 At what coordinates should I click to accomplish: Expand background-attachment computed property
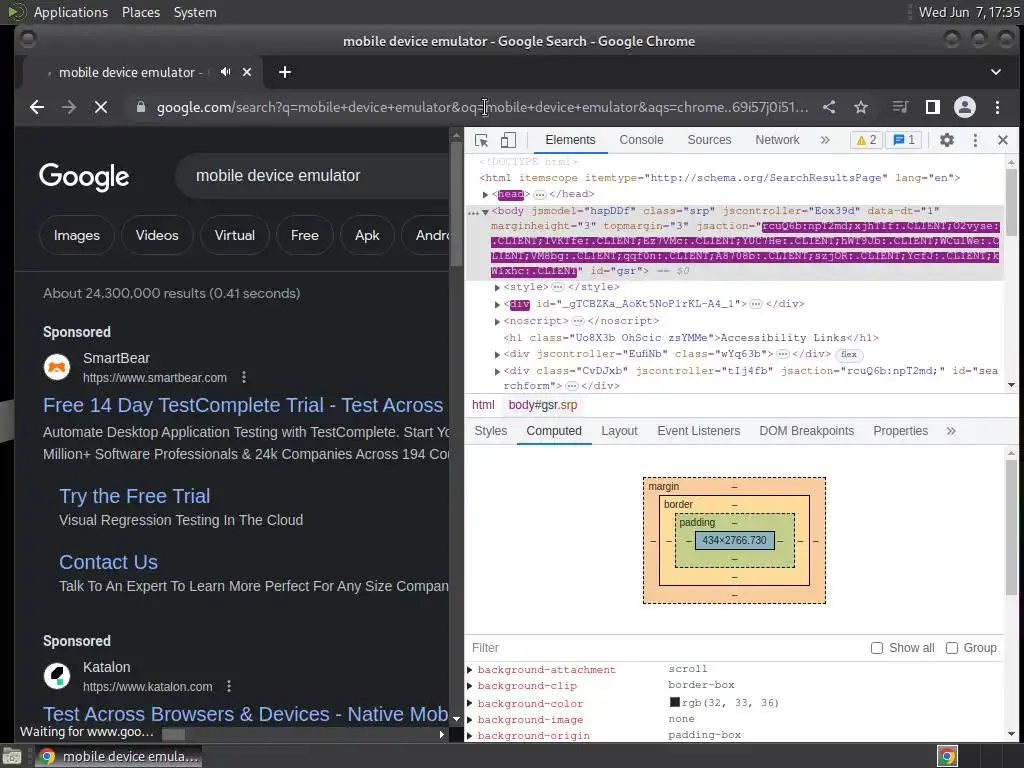pyautogui.click(x=470, y=669)
